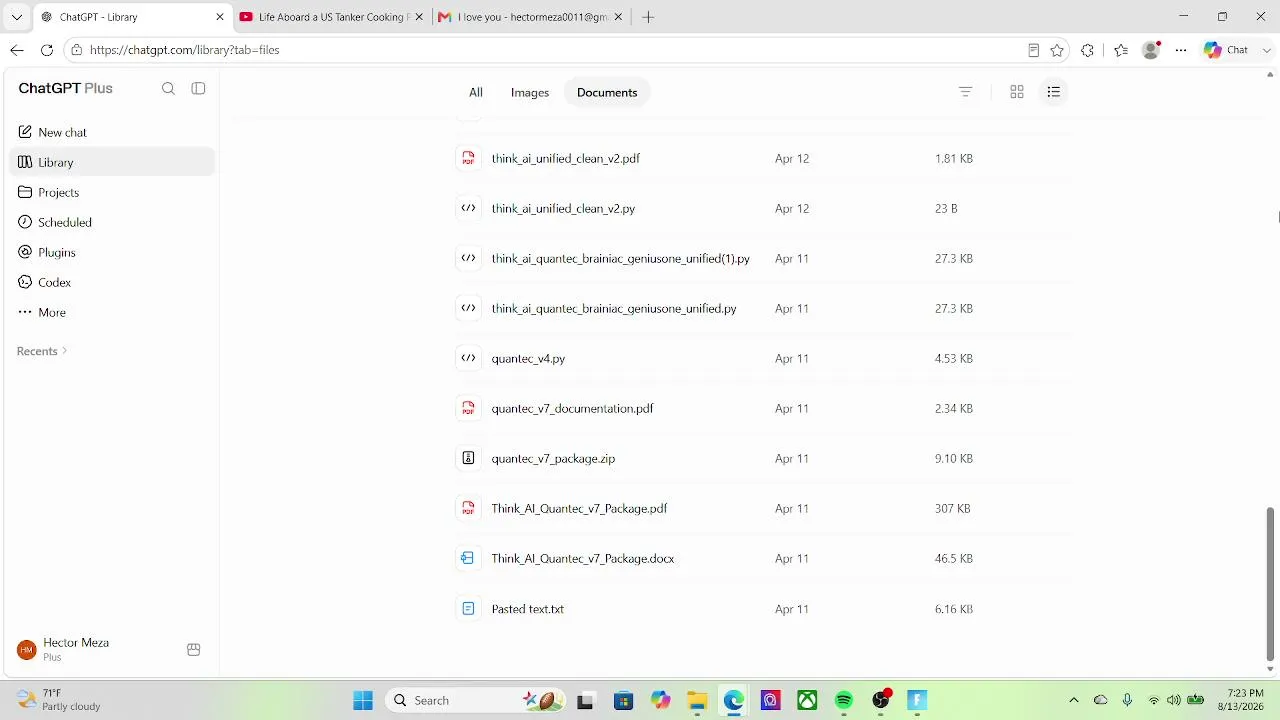
Task: Open Think_AI_Quantec_v7_Package.docx
Action: pos(582,558)
